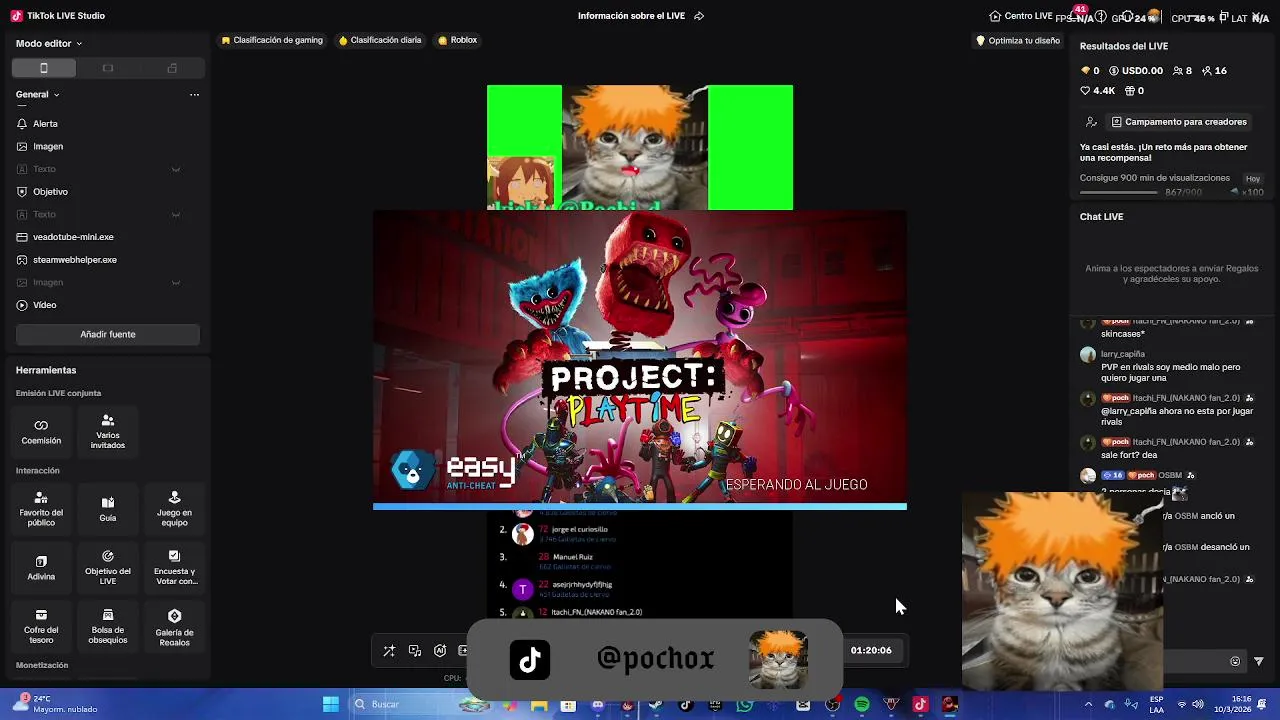Open Bolsa de obsequios tool
This screenshot has height=720, width=1280.
pos(108,627)
